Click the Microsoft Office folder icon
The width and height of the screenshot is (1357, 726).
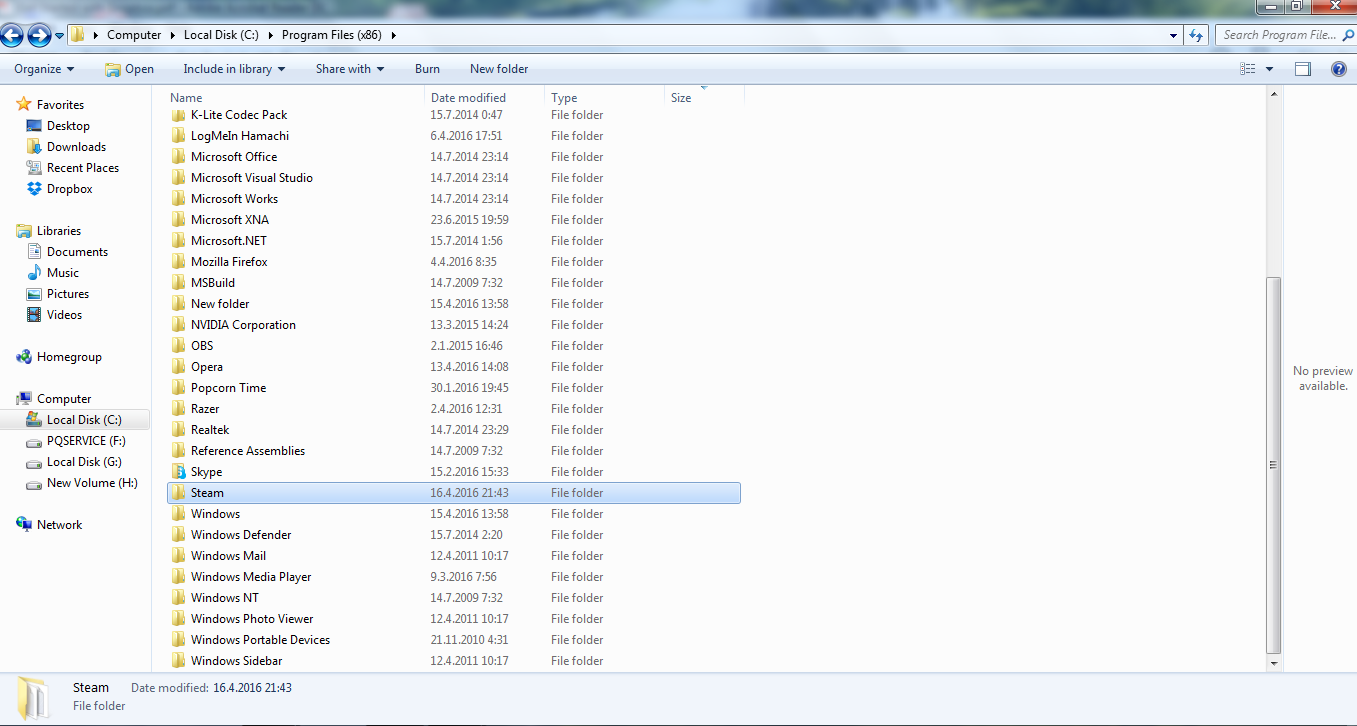pyautogui.click(x=179, y=157)
